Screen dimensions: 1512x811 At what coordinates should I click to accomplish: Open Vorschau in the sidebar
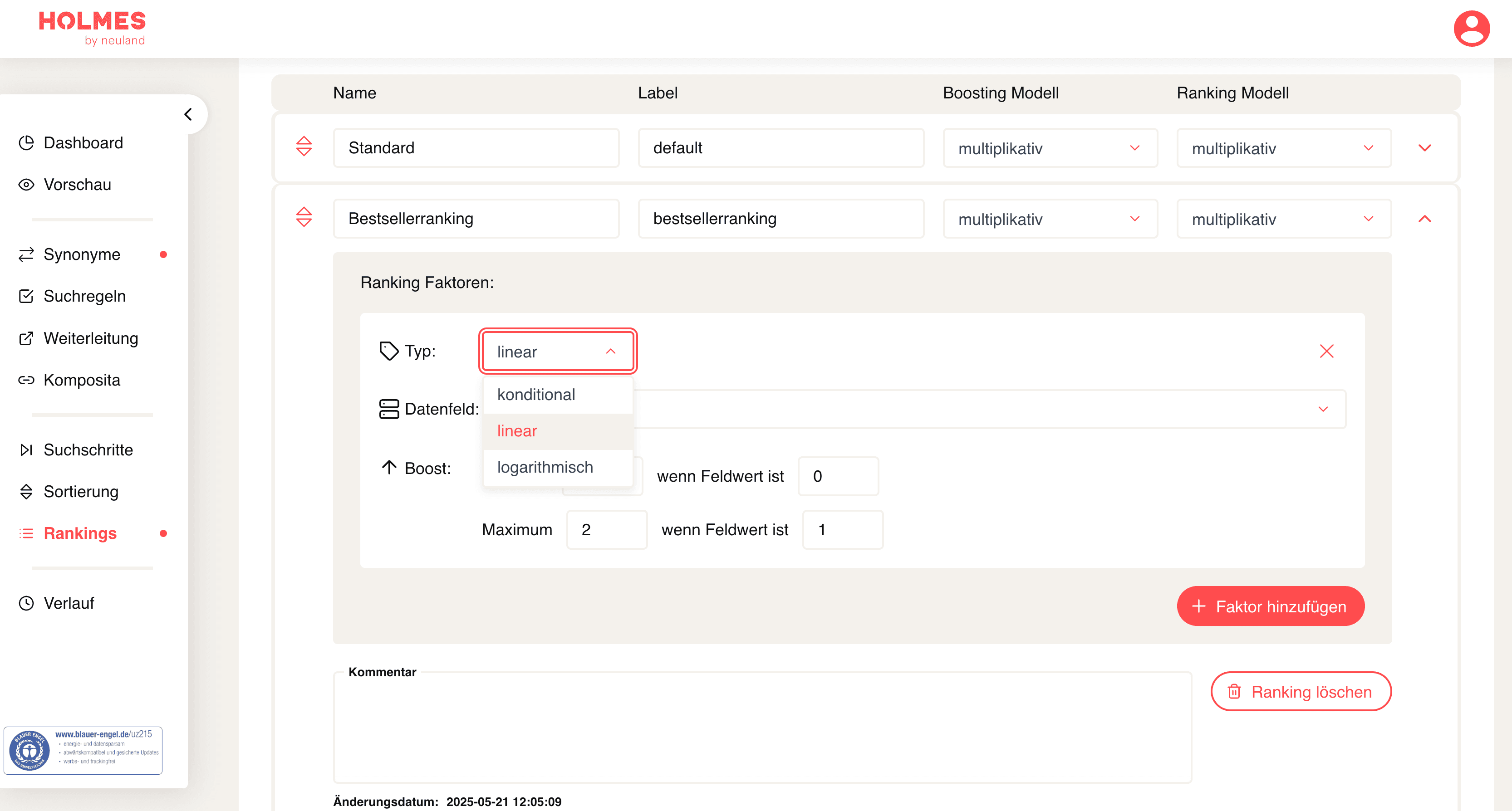tap(78, 184)
